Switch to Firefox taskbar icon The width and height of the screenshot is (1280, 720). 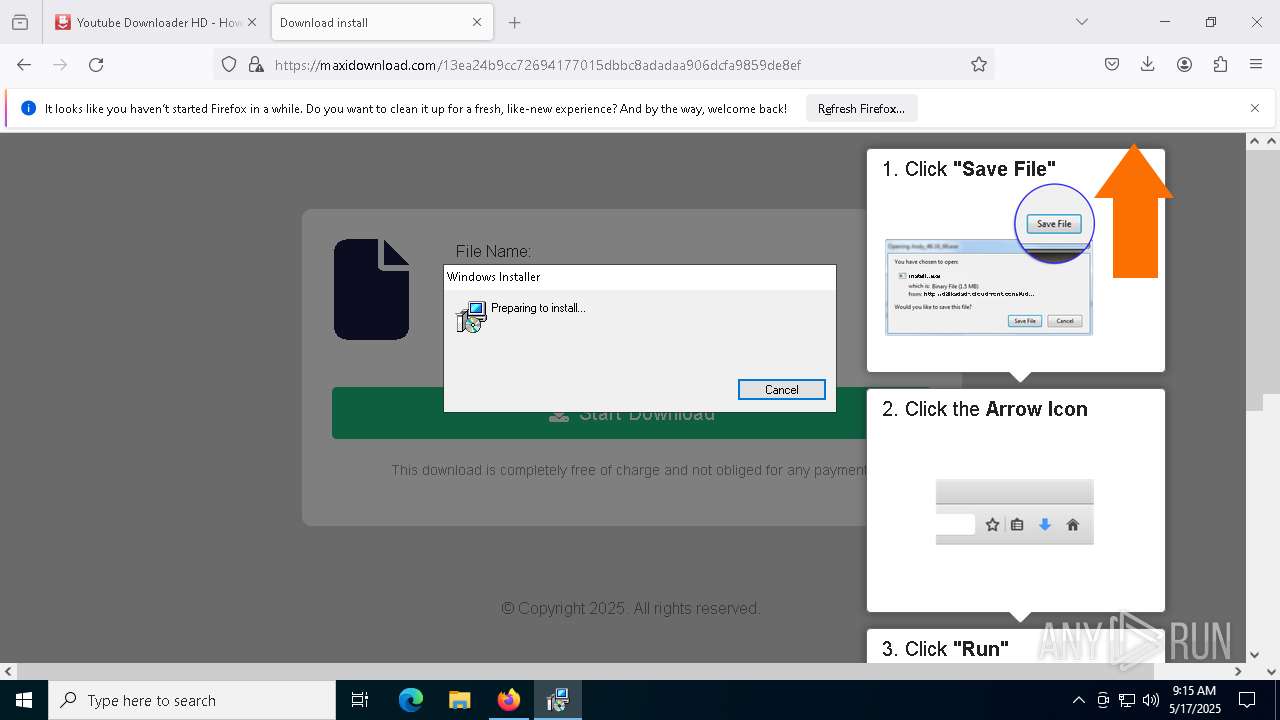[509, 700]
